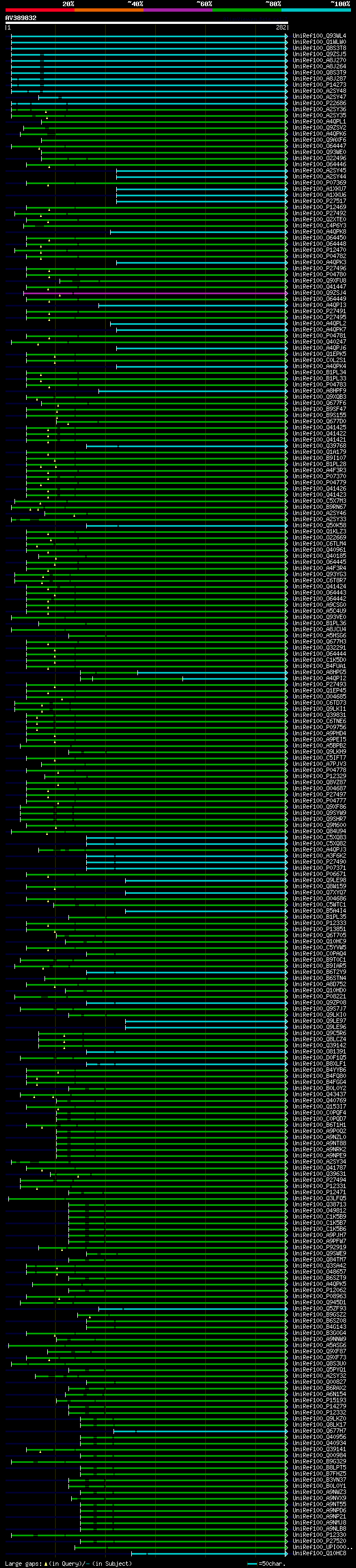The width and height of the screenshot is (356, 1568).
Task: Click the cyan ~100% identity legend segment
Action: (x=316, y=10)
